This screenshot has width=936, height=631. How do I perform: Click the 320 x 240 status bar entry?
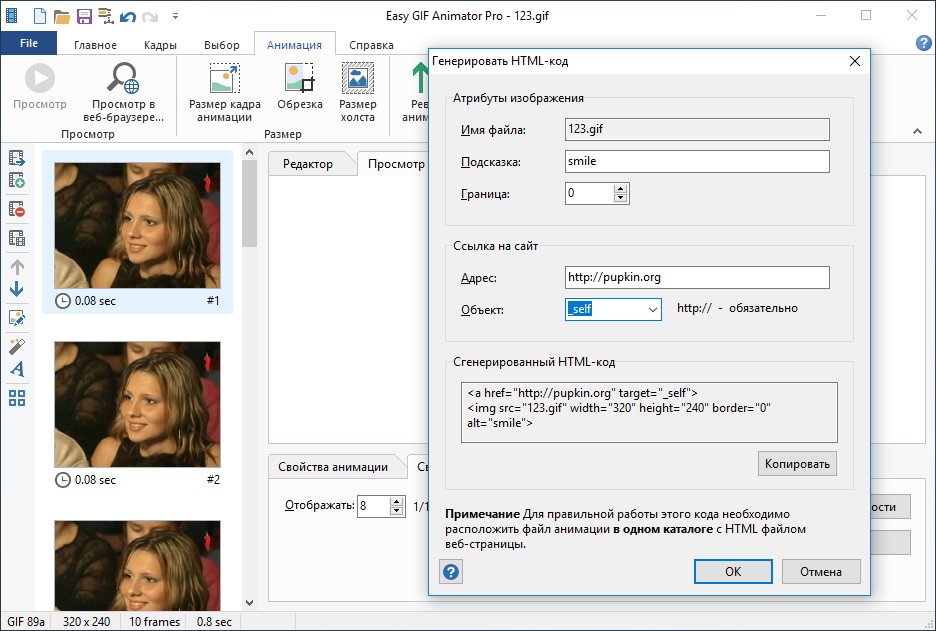click(x=87, y=621)
